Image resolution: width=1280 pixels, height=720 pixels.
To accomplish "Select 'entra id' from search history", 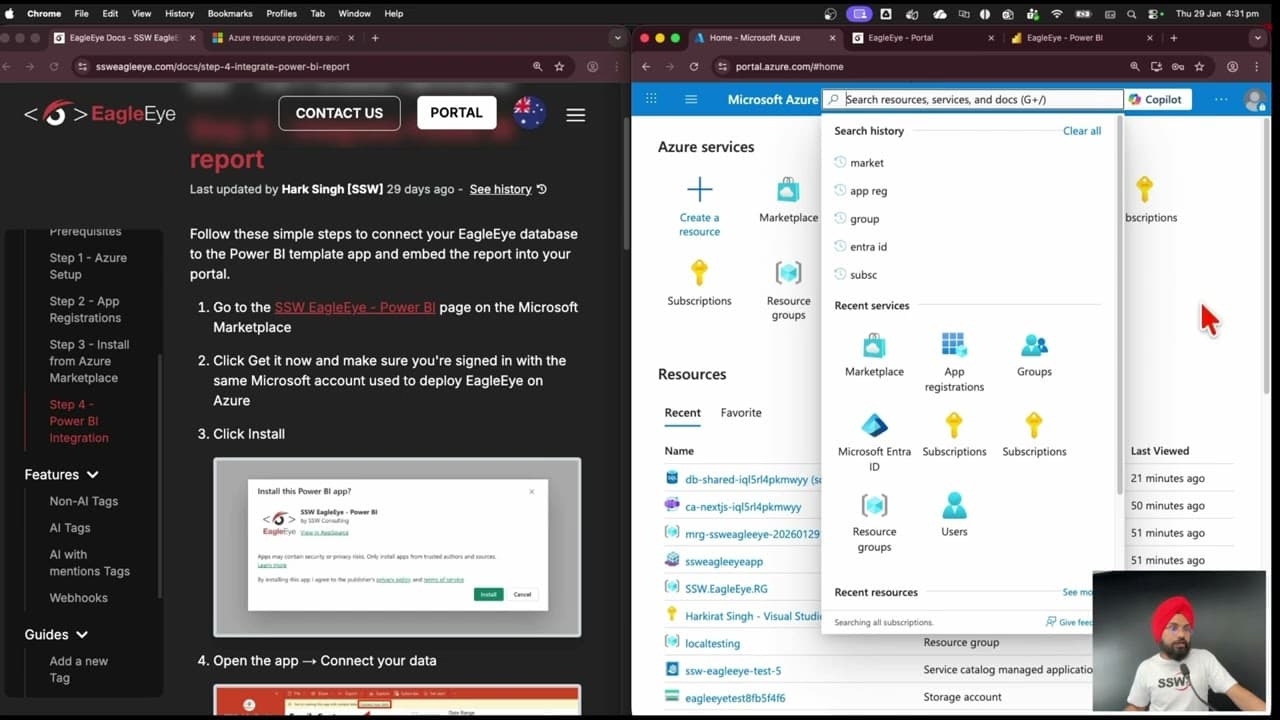I will click(x=868, y=247).
